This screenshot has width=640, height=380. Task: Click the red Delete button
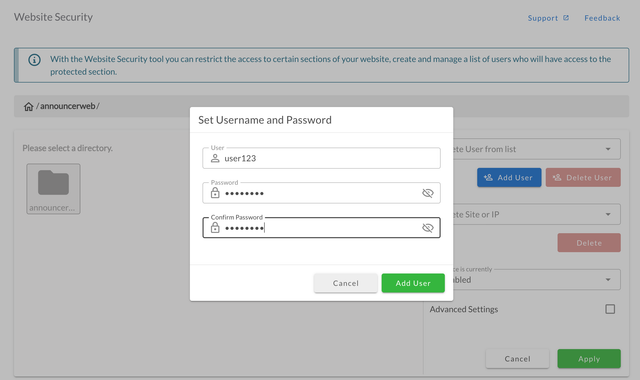(589, 243)
